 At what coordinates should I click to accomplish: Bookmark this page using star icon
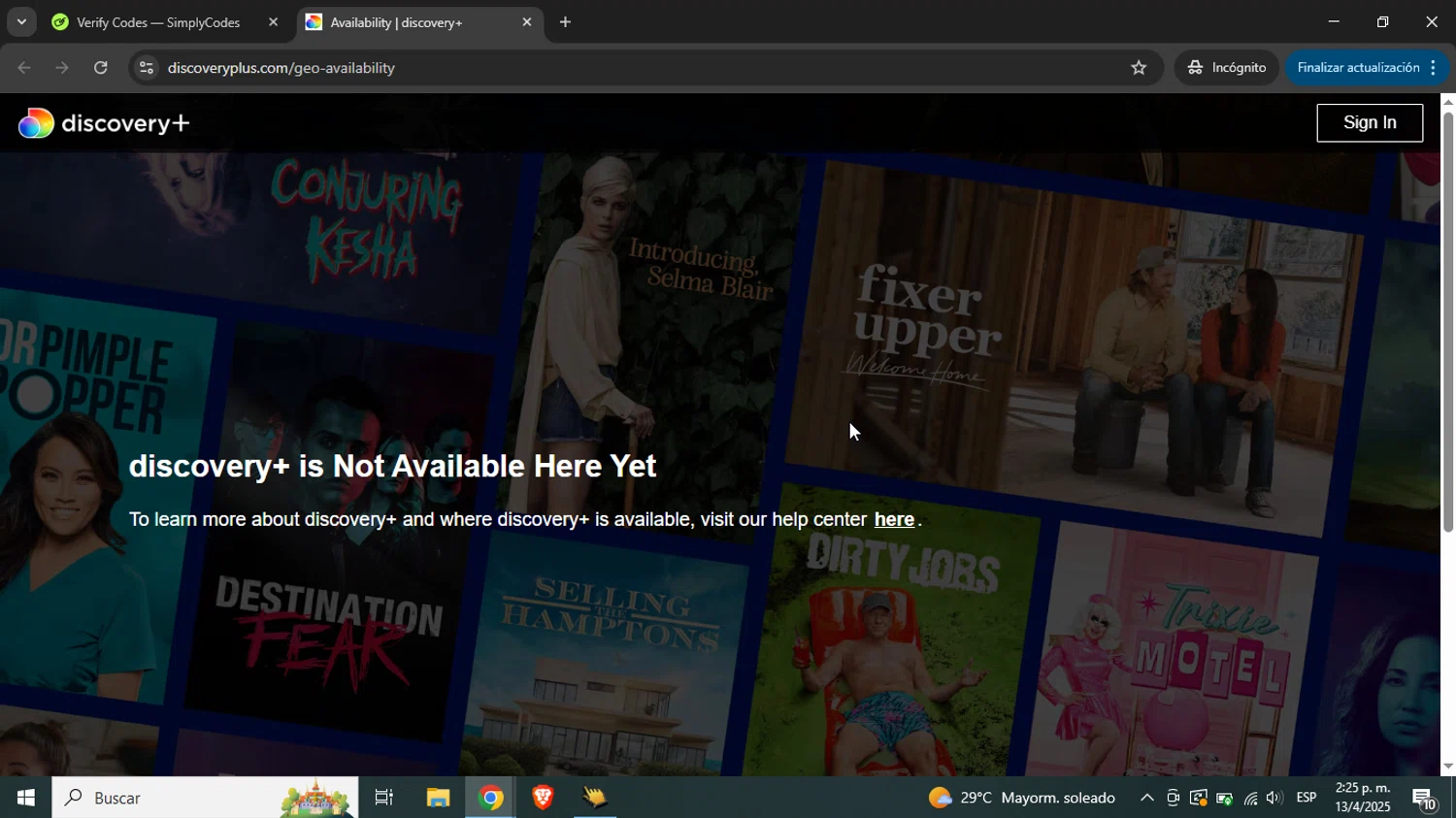(x=1139, y=68)
